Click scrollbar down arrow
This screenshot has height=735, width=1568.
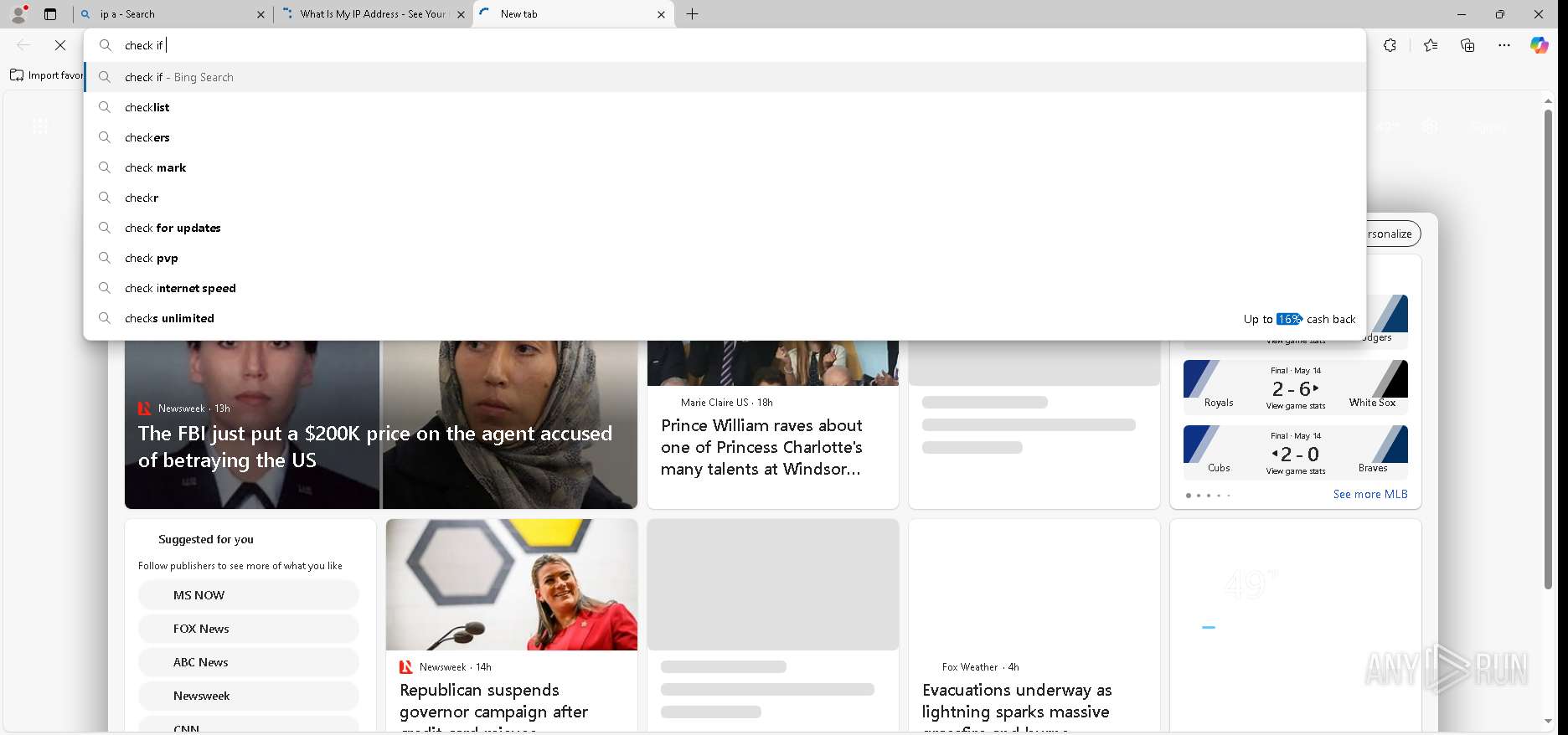tap(1548, 722)
